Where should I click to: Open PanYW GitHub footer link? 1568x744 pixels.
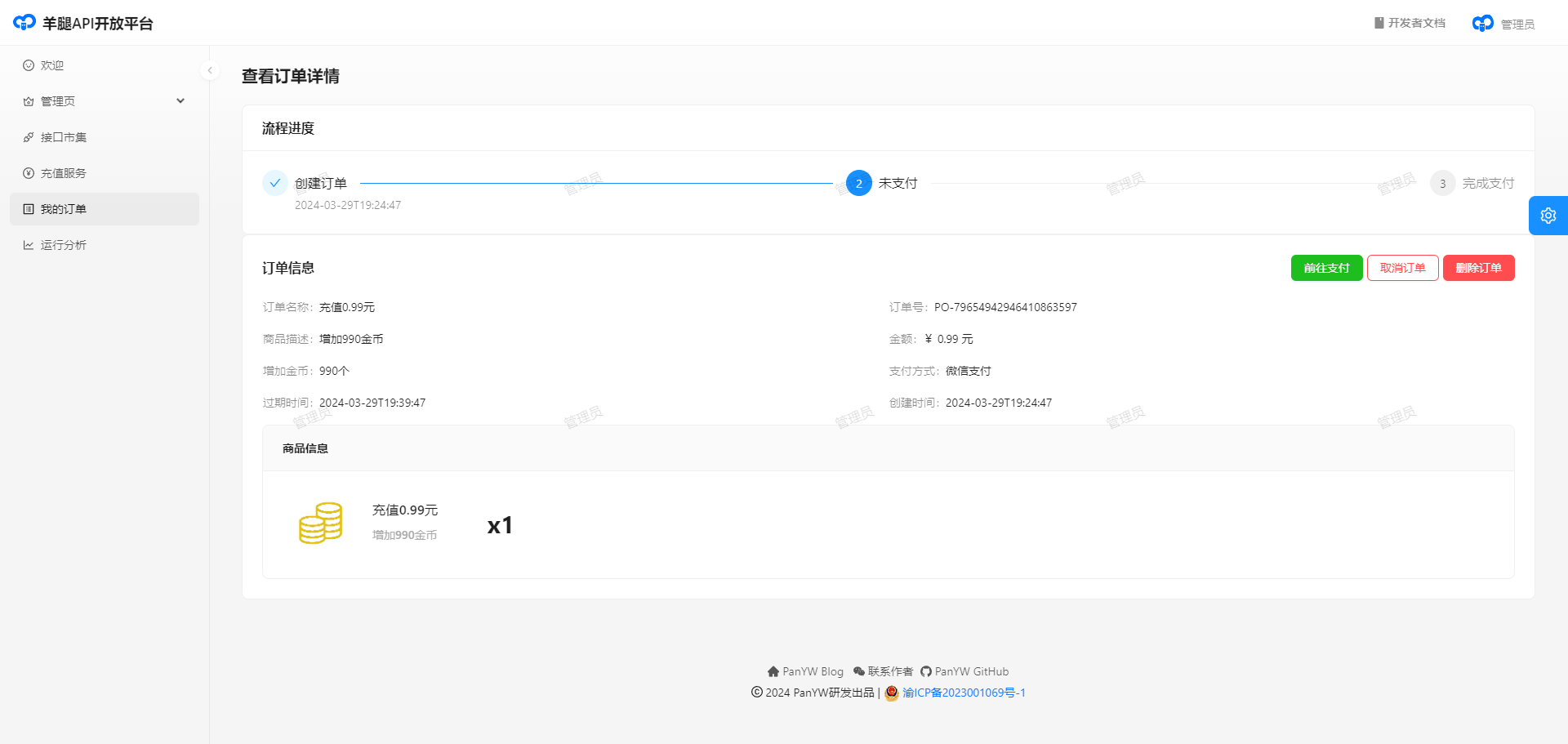[x=964, y=671]
